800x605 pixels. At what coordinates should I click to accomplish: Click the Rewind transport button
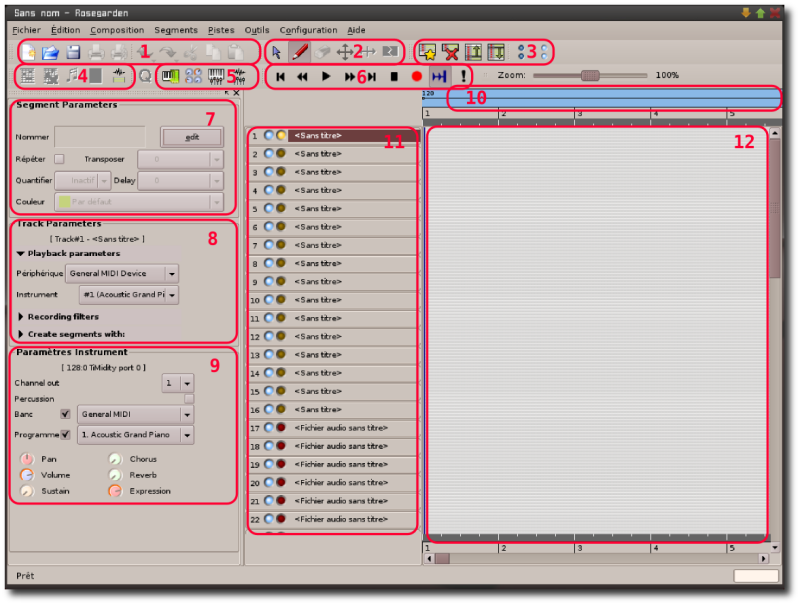pos(302,77)
